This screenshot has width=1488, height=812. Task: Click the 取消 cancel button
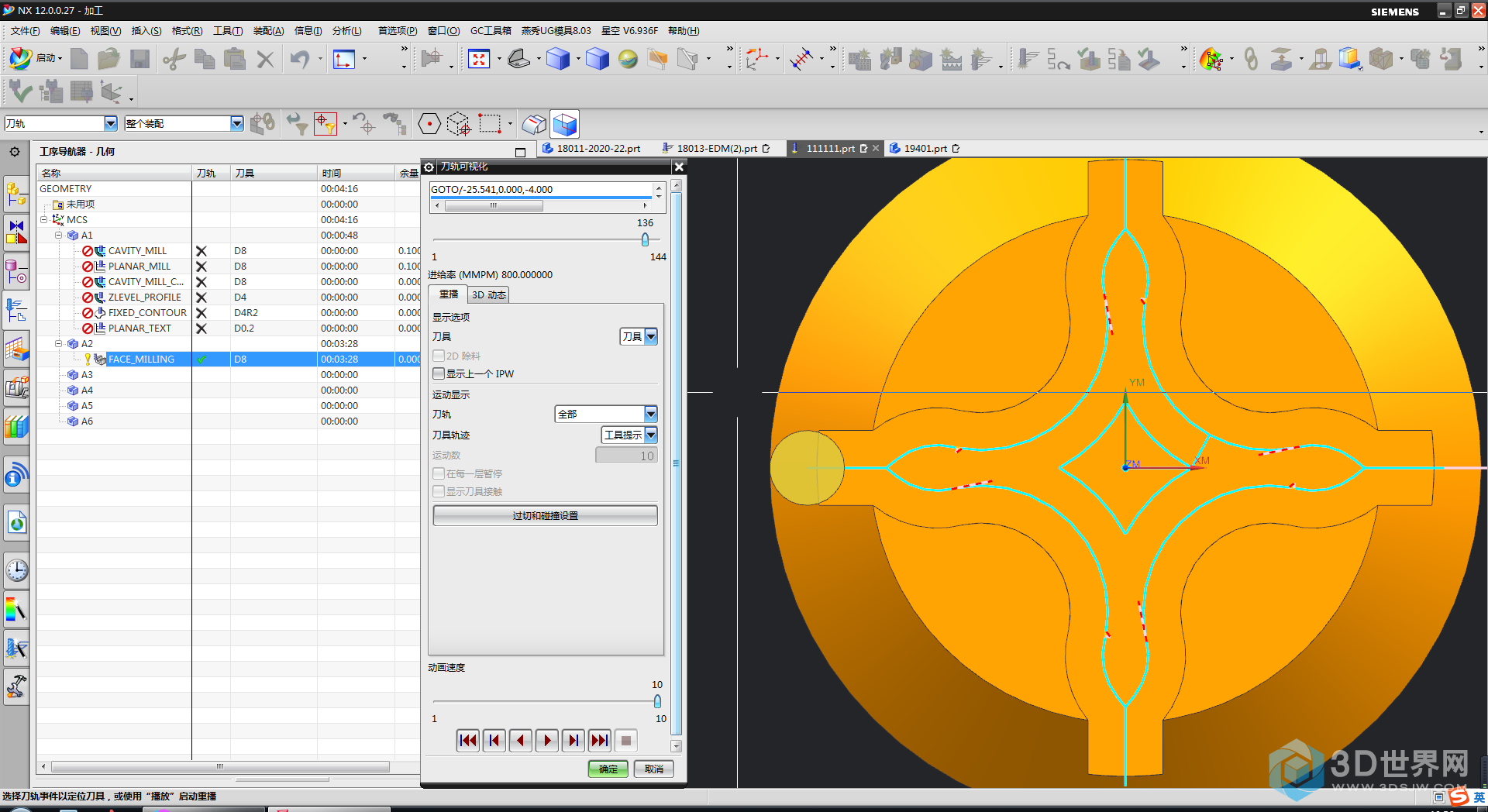click(654, 769)
